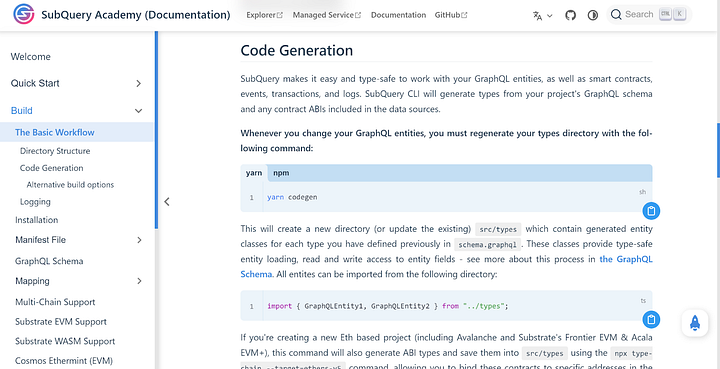The image size is (720, 369).
Task: Open Managed Service from top navigation
Action: coord(327,15)
